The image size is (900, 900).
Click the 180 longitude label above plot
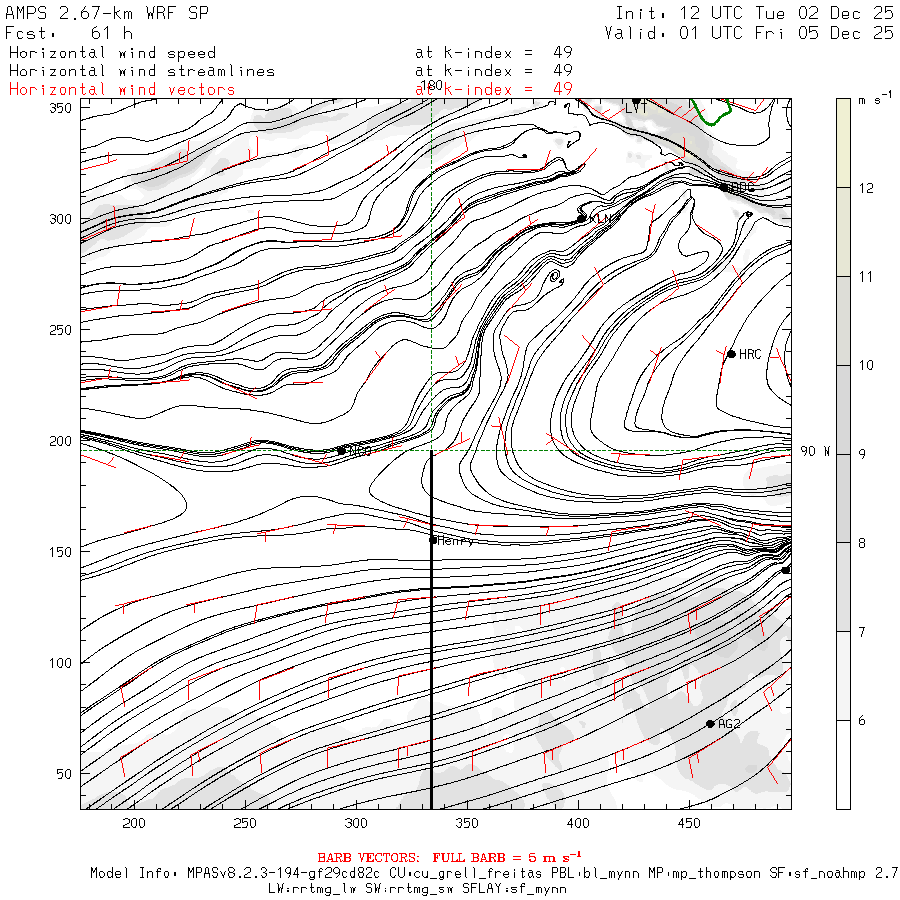[432, 86]
